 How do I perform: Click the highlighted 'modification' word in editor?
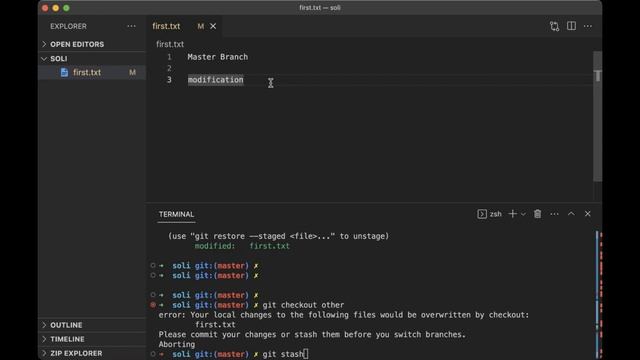coord(216,80)
